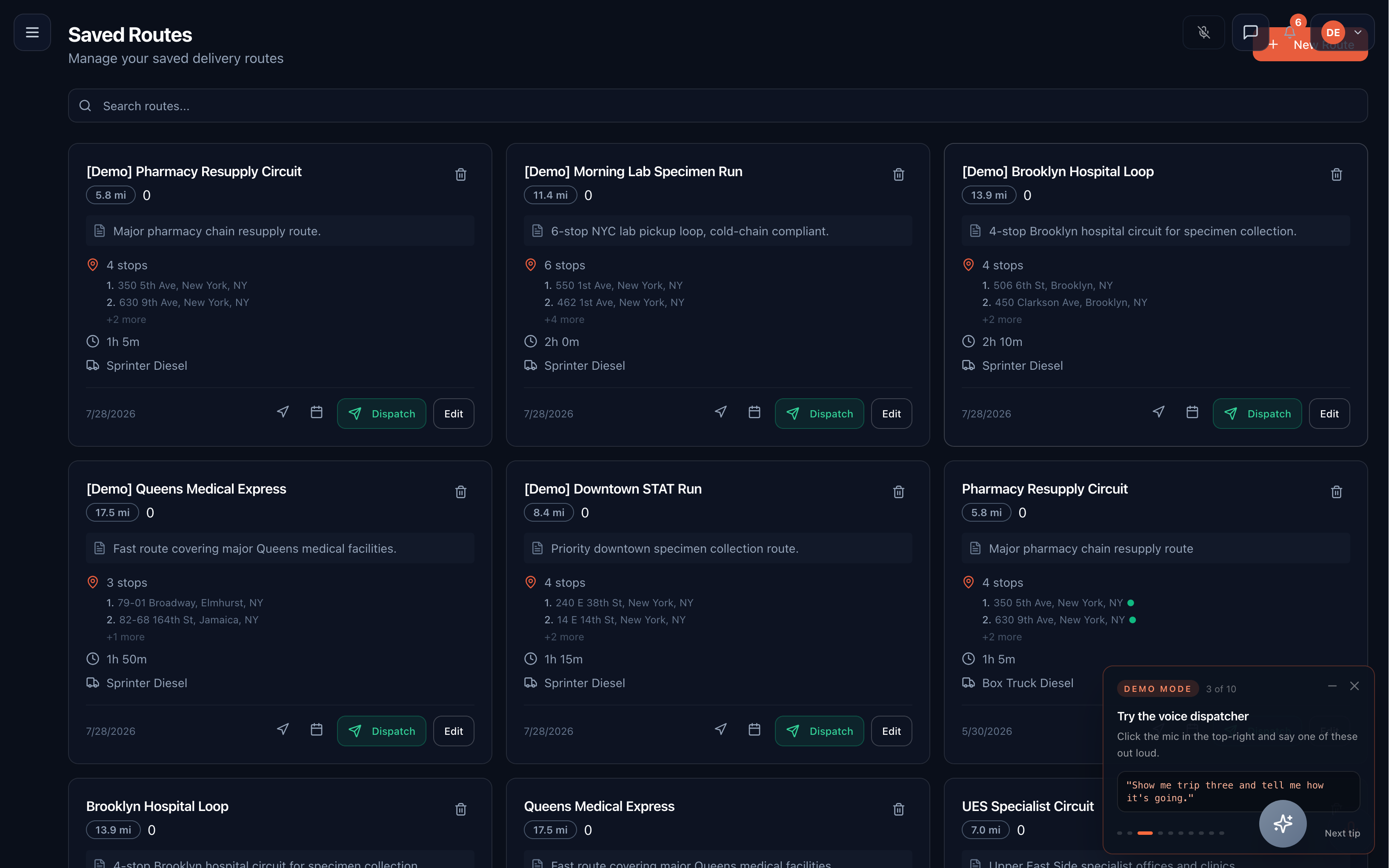Click address '550 1st Ave, New York, NY'

tap(619, 286)
